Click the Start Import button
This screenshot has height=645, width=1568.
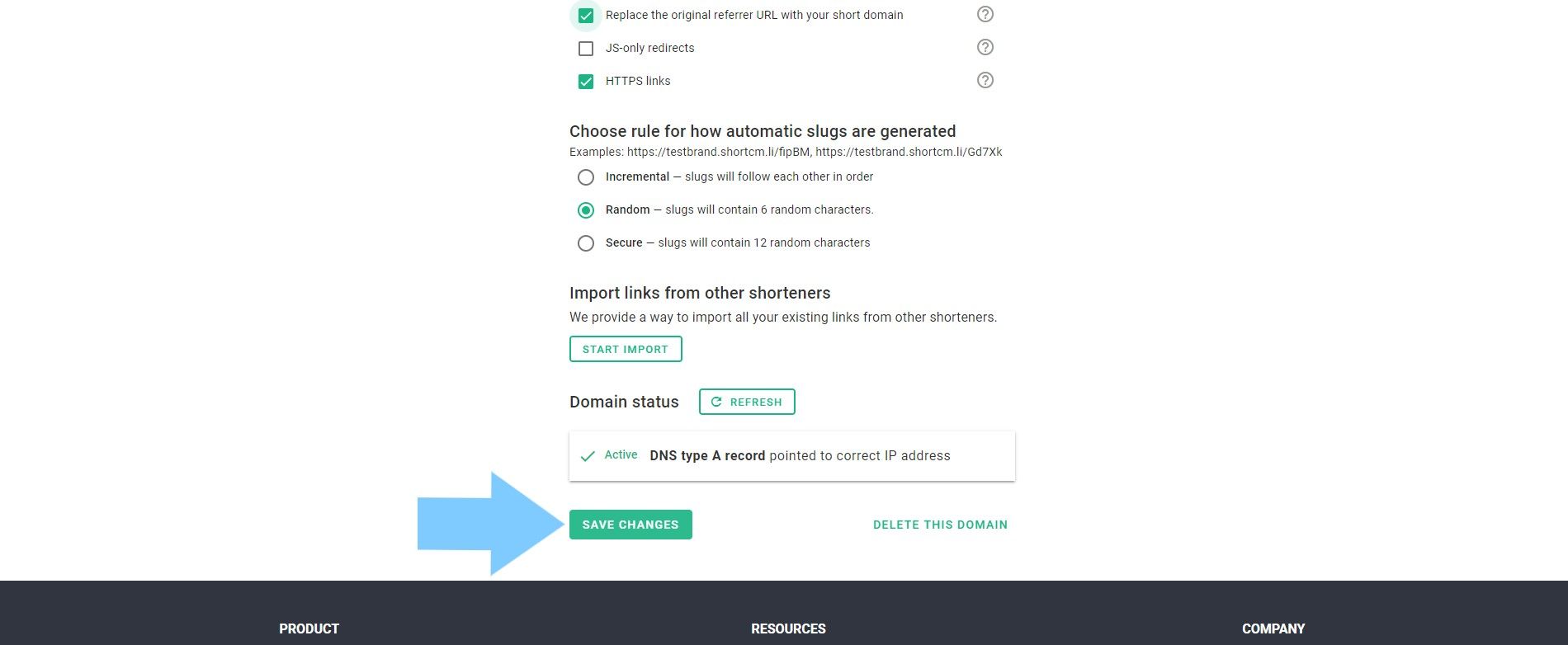pos(626,349)
